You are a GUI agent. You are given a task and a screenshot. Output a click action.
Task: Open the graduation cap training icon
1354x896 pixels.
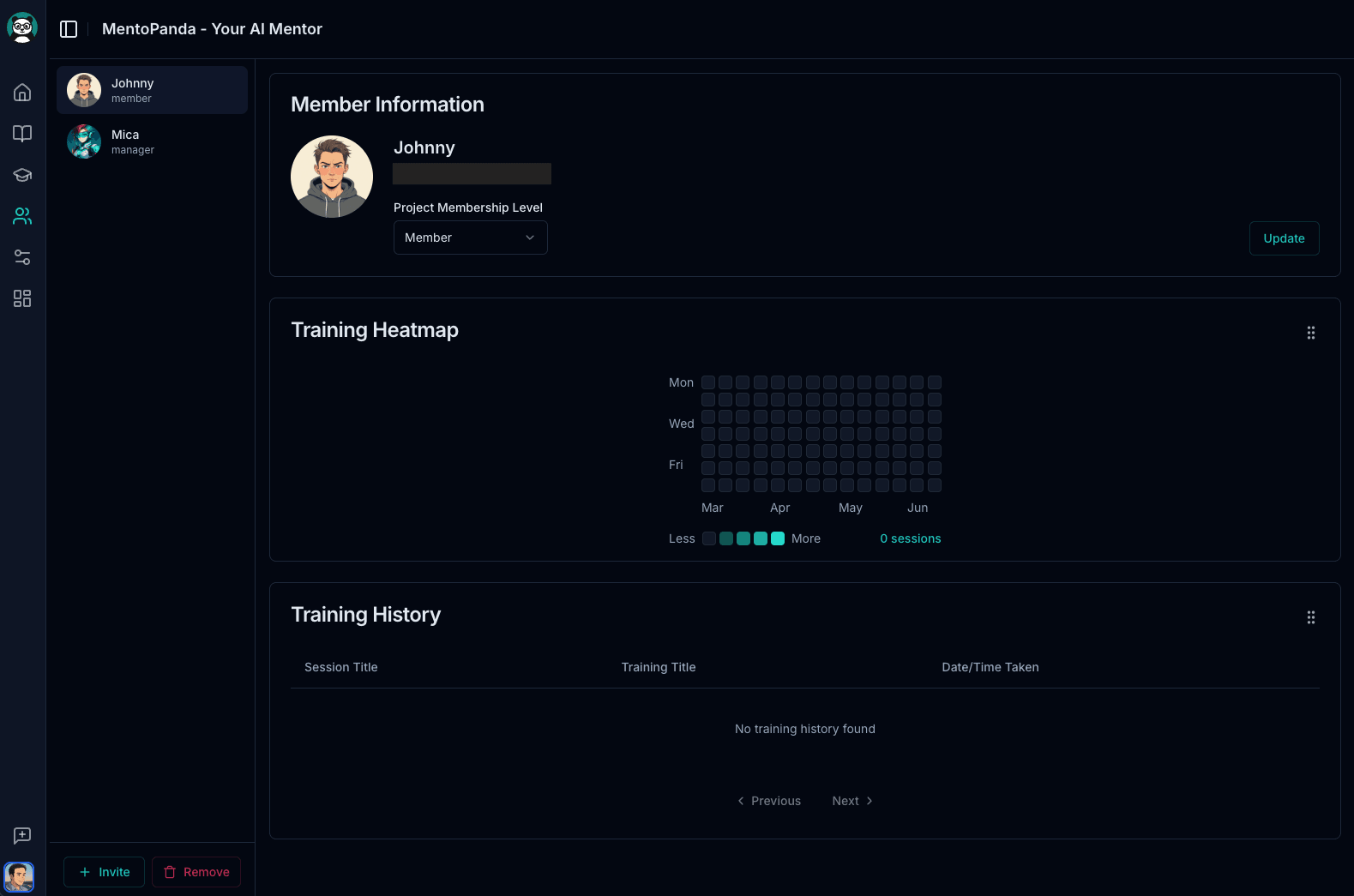tap(22, 175)
